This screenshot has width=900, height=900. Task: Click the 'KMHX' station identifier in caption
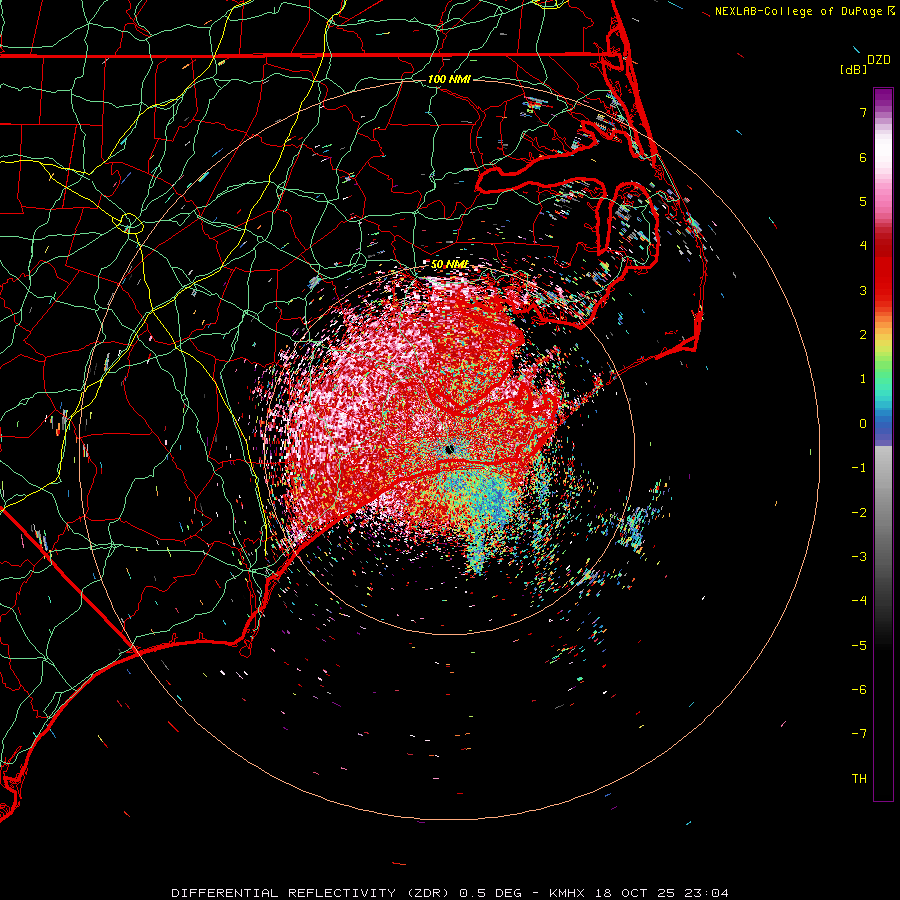pyautogui.click(x=568, y=893)
